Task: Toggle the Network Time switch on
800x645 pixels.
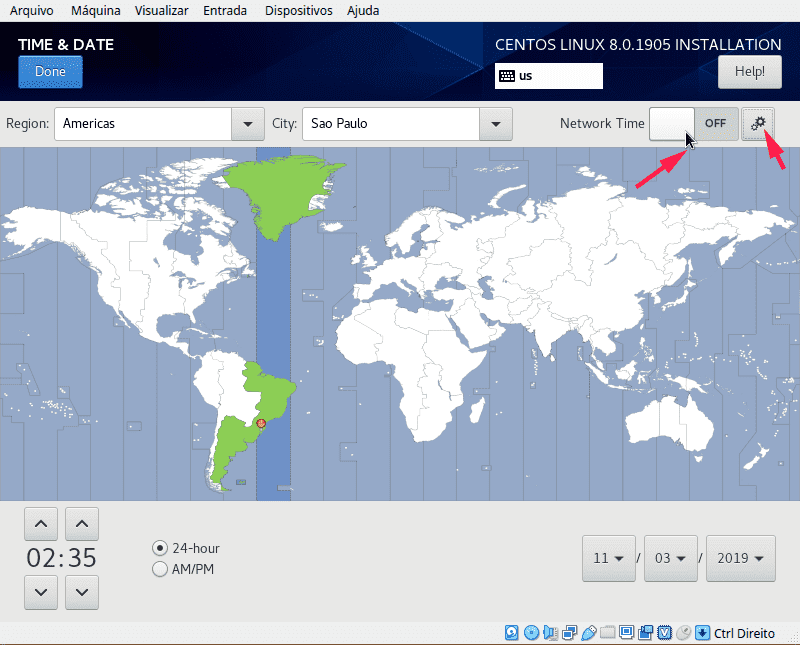Action: tap(693, 123)
